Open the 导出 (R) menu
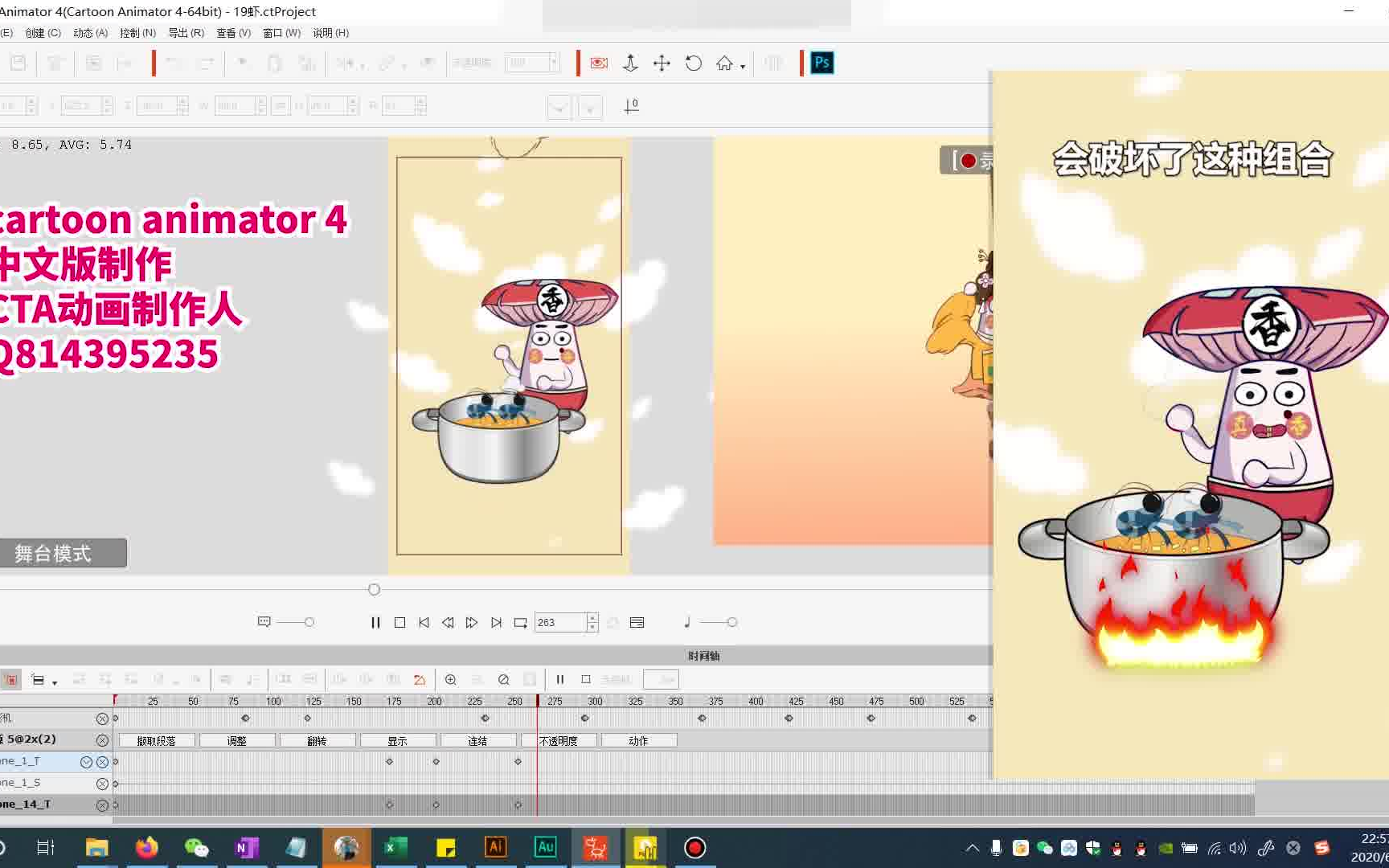Image resolution: width=1389 pixels, height=868 pixels. point(186,33)
